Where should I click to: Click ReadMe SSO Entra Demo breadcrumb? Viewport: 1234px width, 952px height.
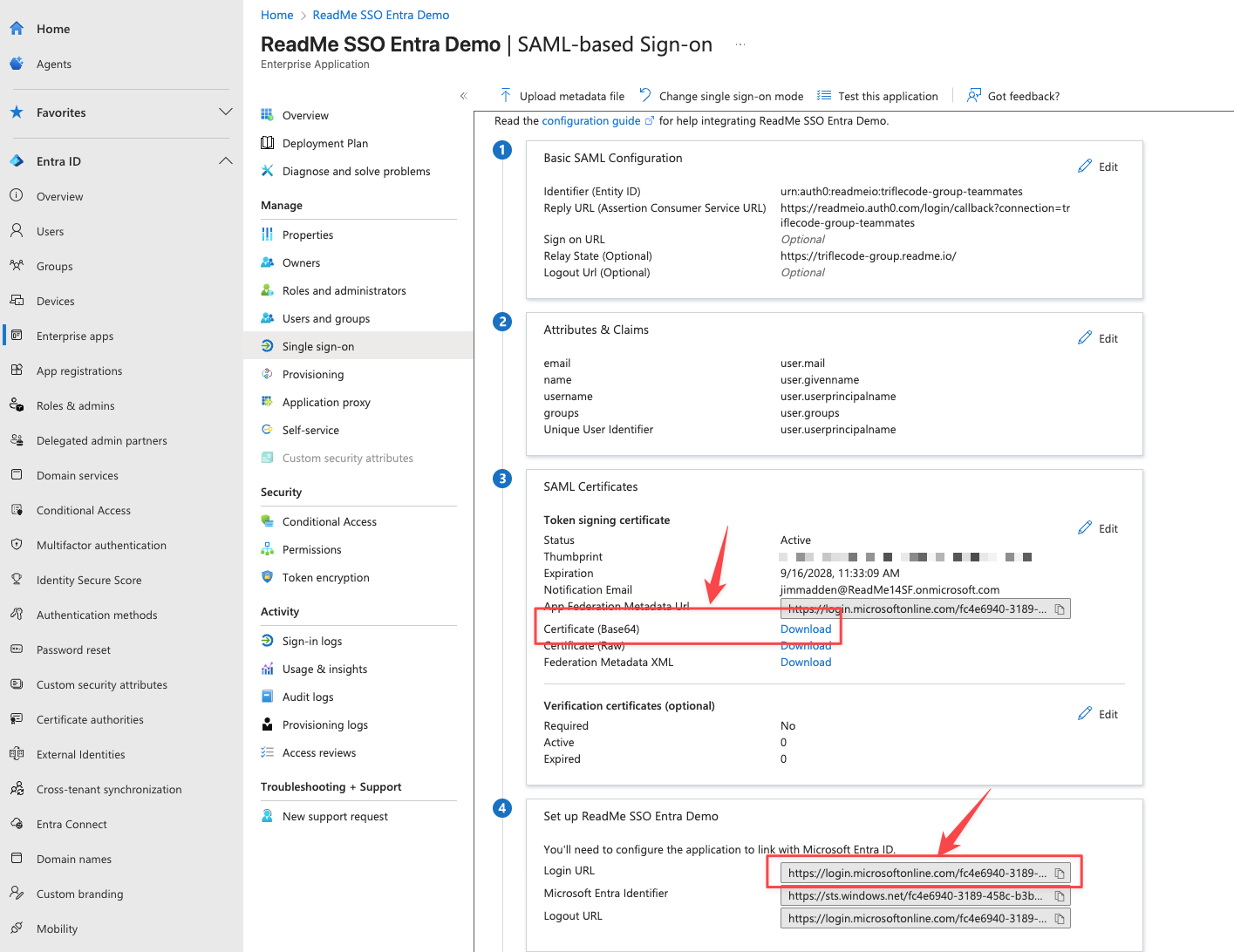point(381,15)
